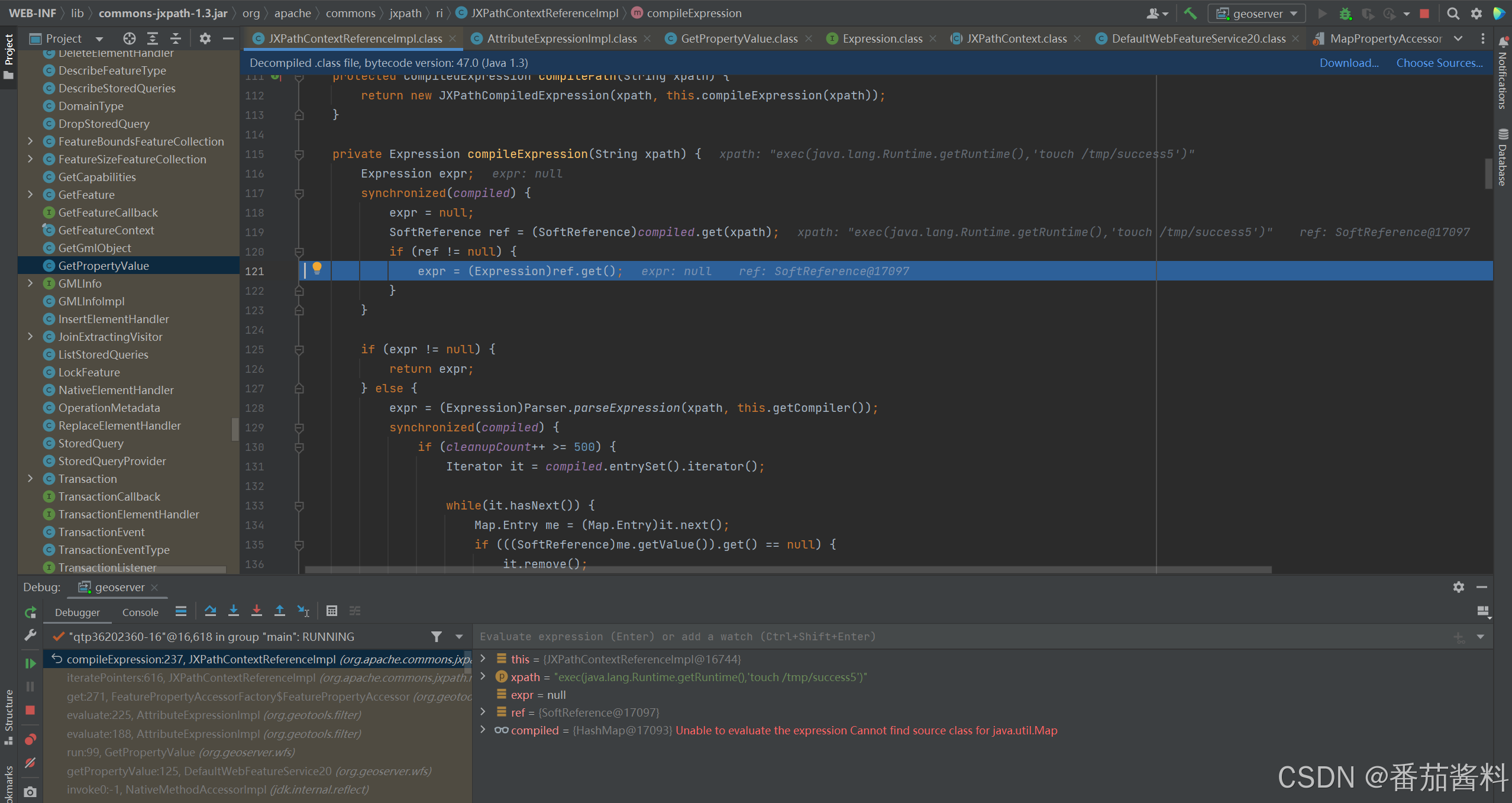Expand the xpath variable
Viewport: 1512px width, 803px height.
coord(483,676)
